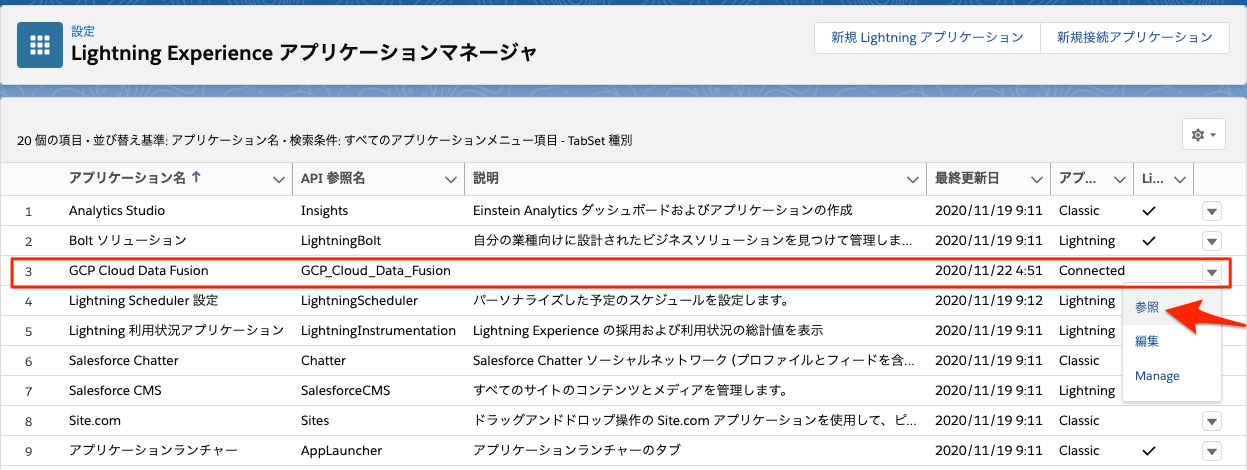Click Analytics Studio Lightning checkmark
This screenshot has height=470, width=1247.
pos(1149,211)
